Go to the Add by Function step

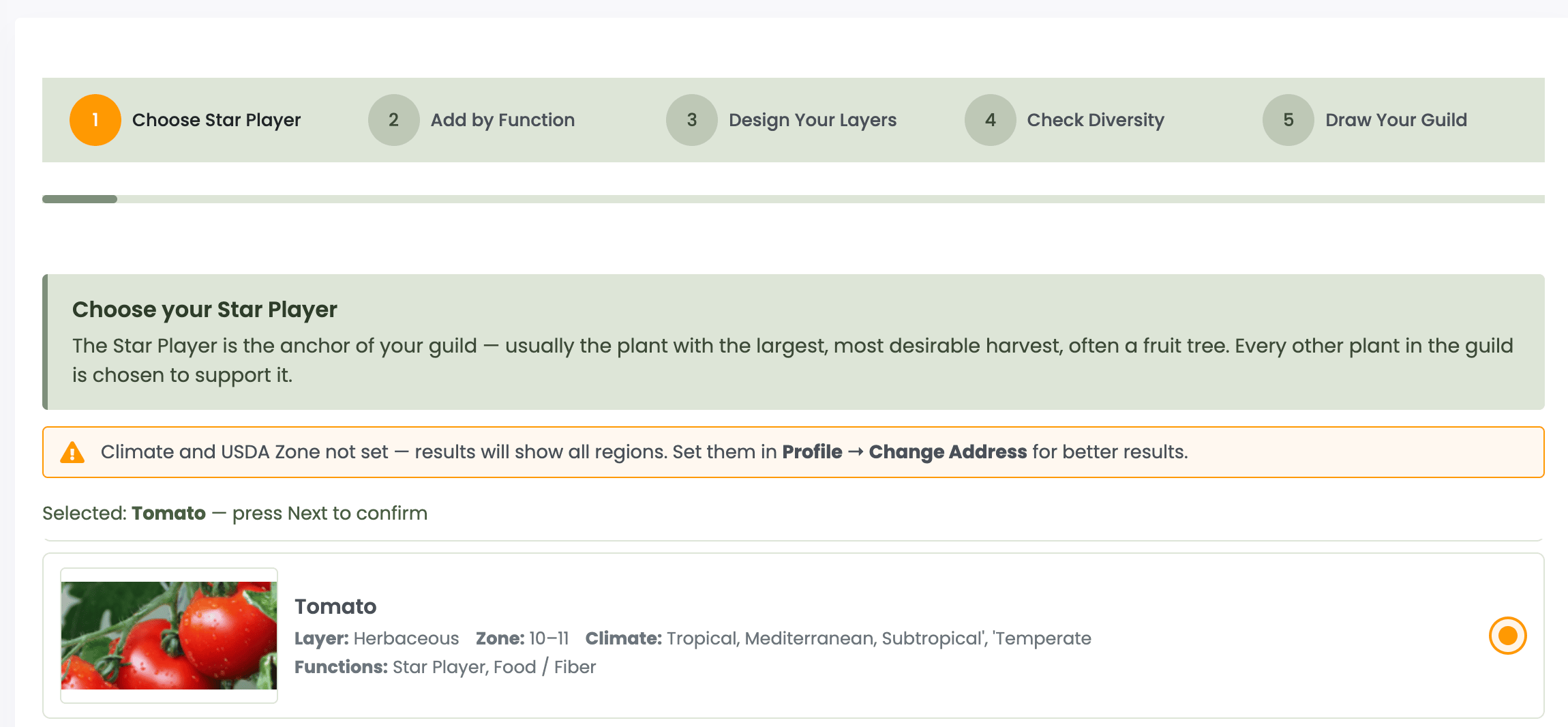502,120
